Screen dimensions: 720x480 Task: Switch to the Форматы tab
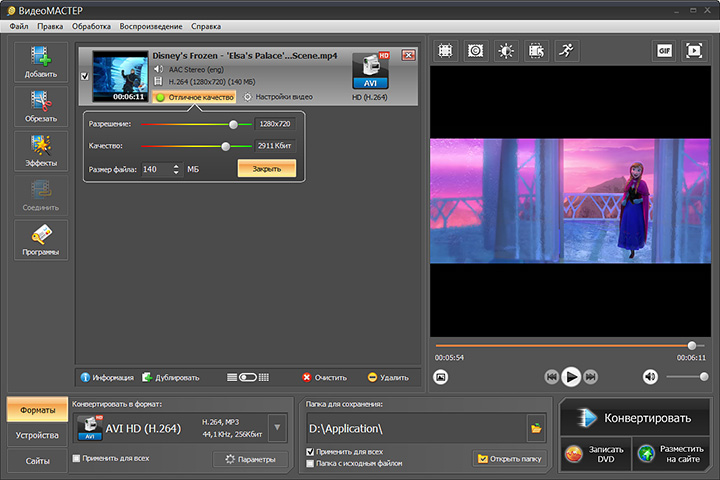(x=37, y=410)
